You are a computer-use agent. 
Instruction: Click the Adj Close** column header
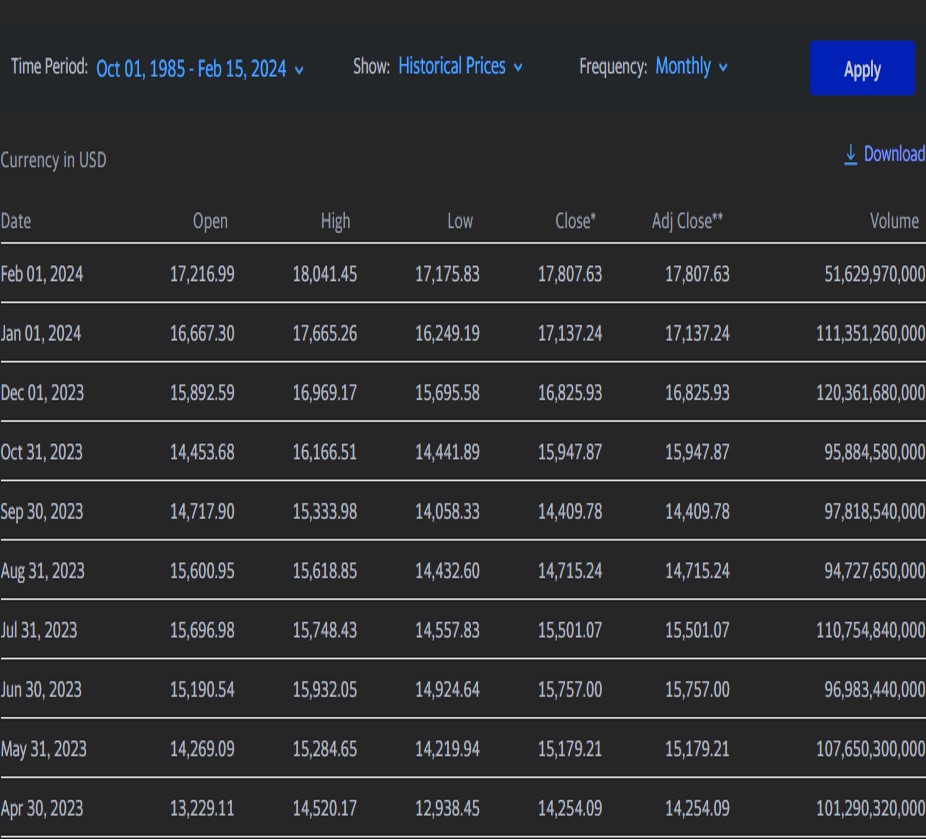687,221
